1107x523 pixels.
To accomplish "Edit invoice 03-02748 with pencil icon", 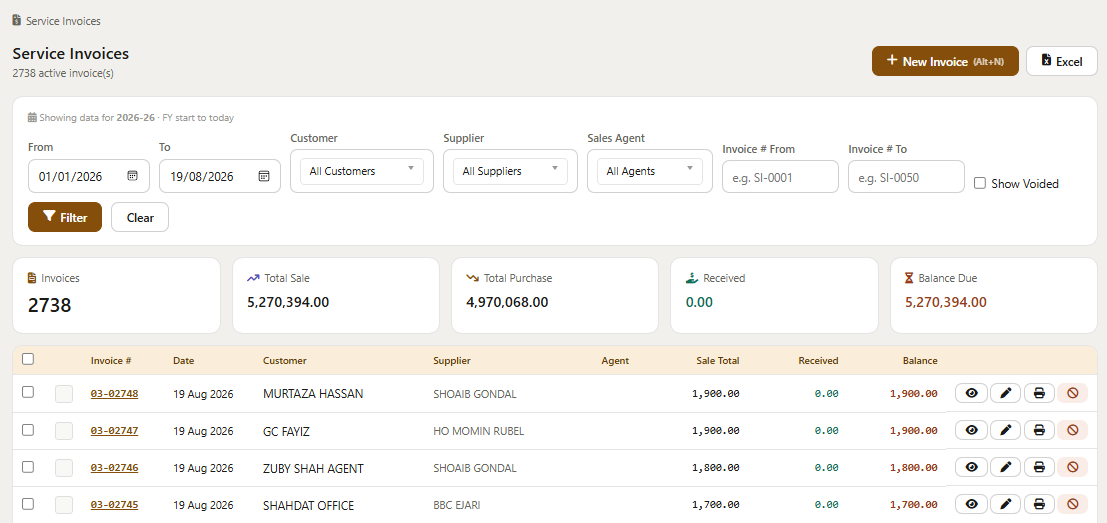I will pos(1005,393).
